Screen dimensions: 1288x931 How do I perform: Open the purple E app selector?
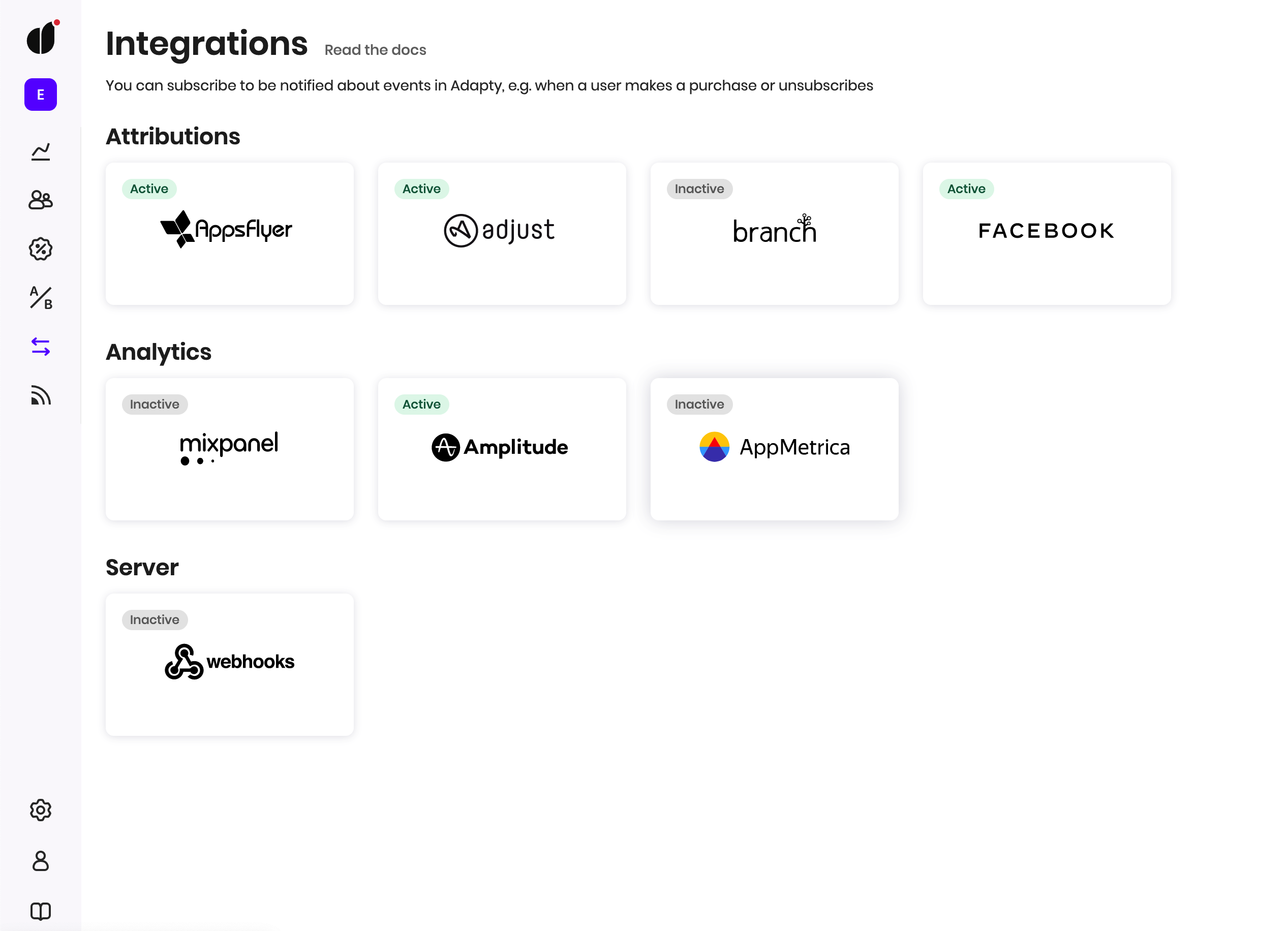40,94
